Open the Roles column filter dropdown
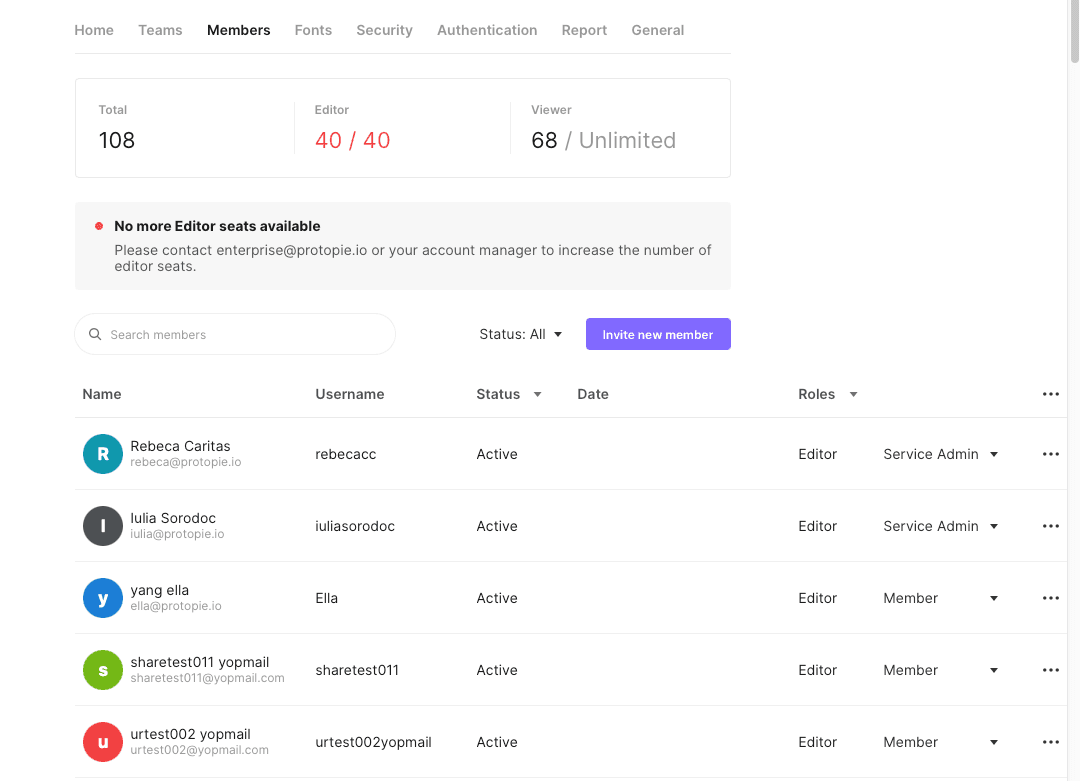The image size is (1080, 781). coord(855,394)
